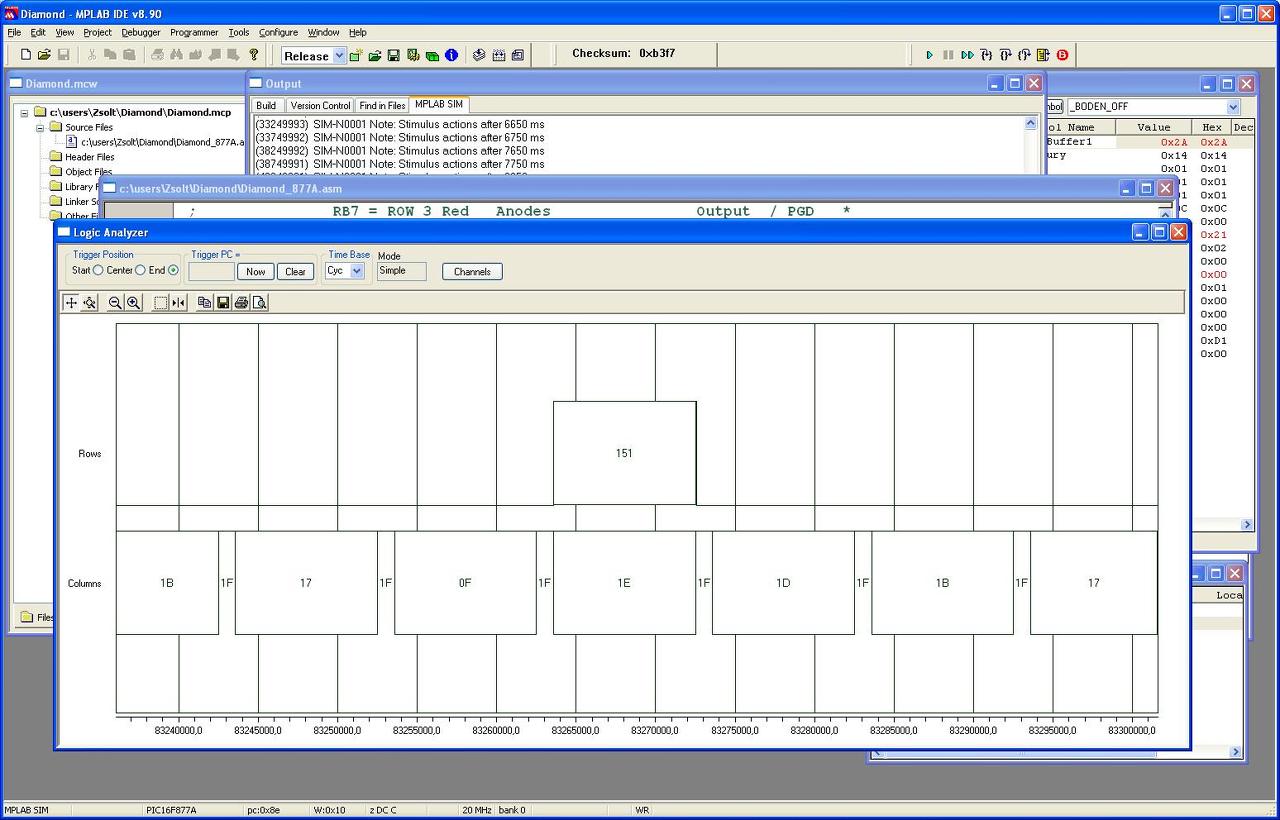
Task: Switch to the Version Control output tab
Action: pyautogui.click(x=321, y=105)
